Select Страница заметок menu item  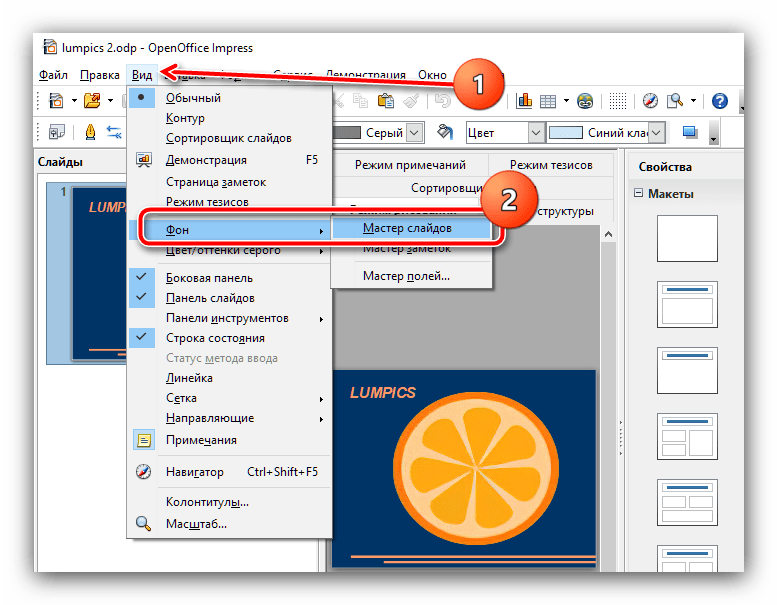click(x=229, y=182)
